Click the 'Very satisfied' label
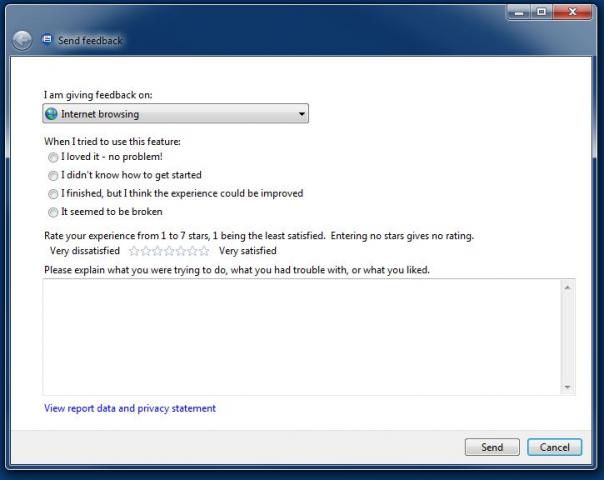This screenshot has height=480, width=604. (x=248, y=251)
